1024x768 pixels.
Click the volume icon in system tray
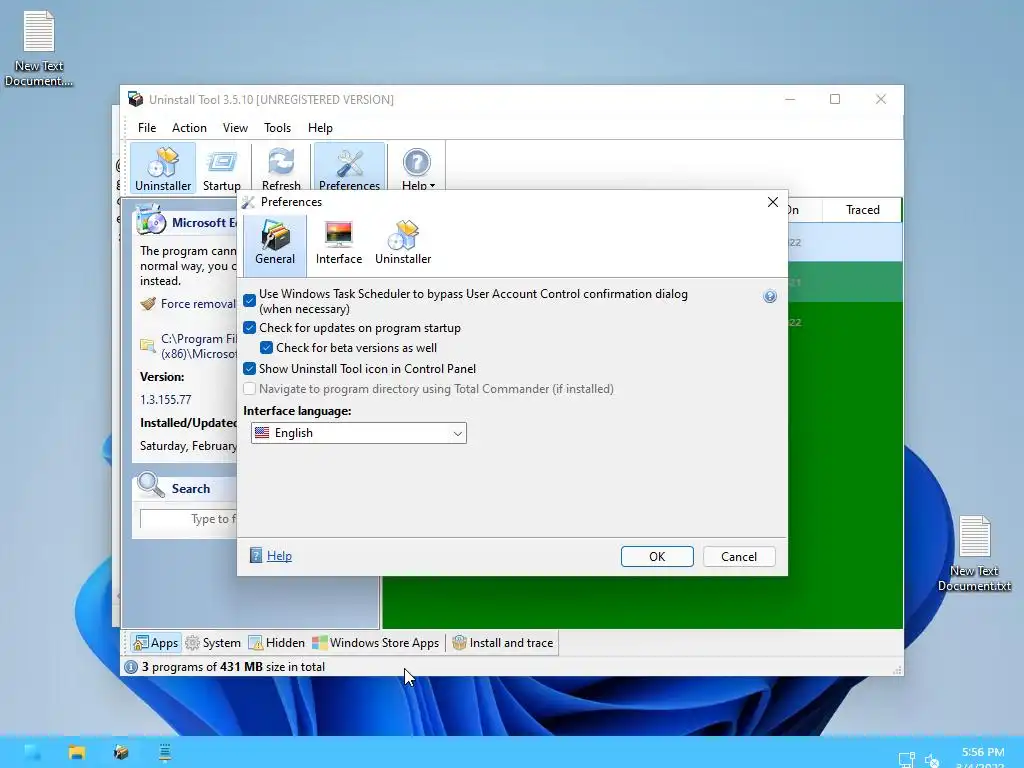click(x=932, y=760)
